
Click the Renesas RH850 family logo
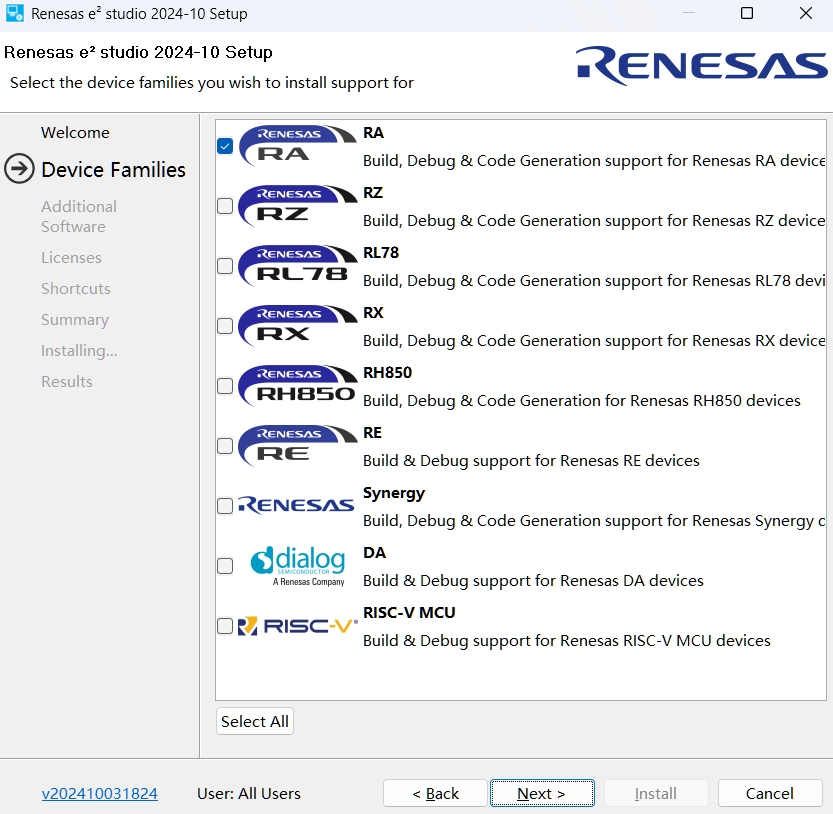pyautogui.click(x=298, y=386)
